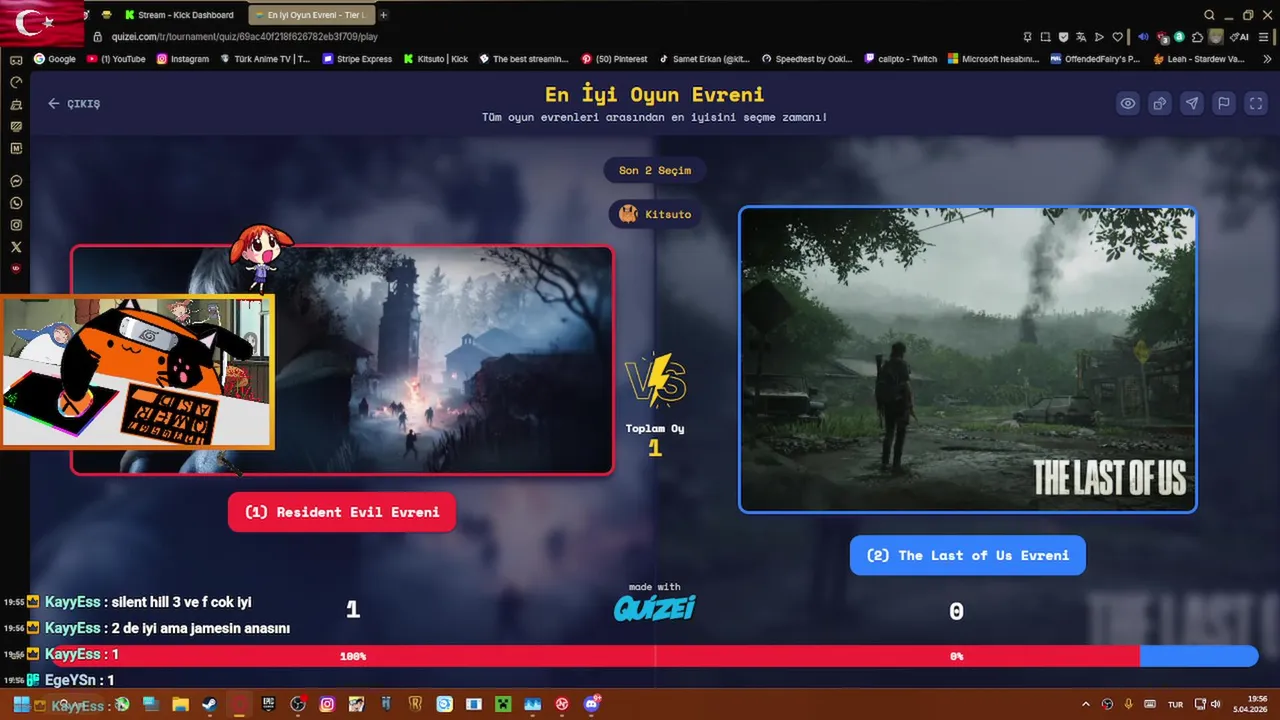Image resolution: width=1280 pixels, height=720 pixels.
Task: Toggle the ad blocker shield icon
Action: point(1063,37)
